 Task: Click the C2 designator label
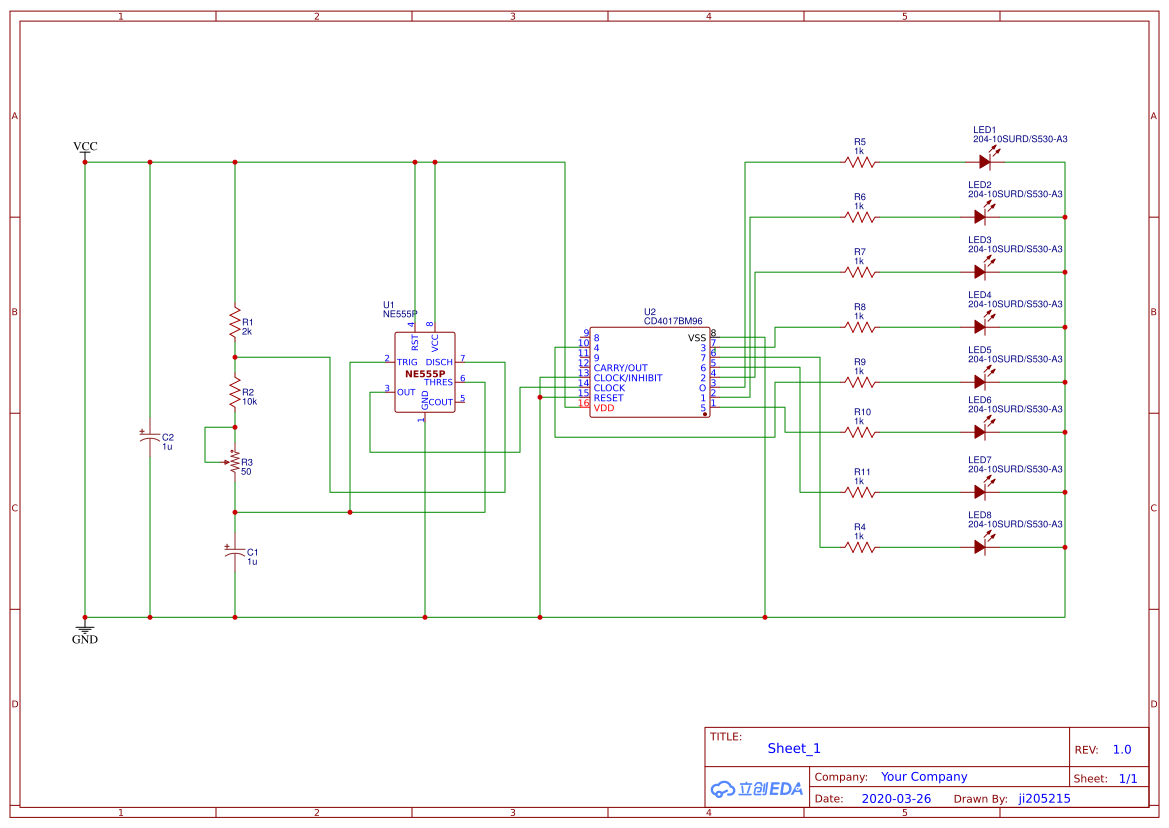(x=168, y=437)
